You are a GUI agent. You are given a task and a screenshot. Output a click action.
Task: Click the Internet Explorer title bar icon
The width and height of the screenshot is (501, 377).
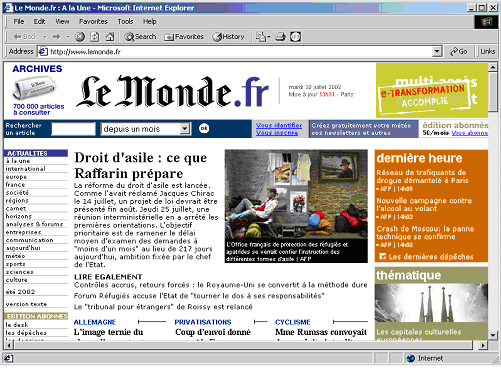pyautogui.click(x=8, y=8)
